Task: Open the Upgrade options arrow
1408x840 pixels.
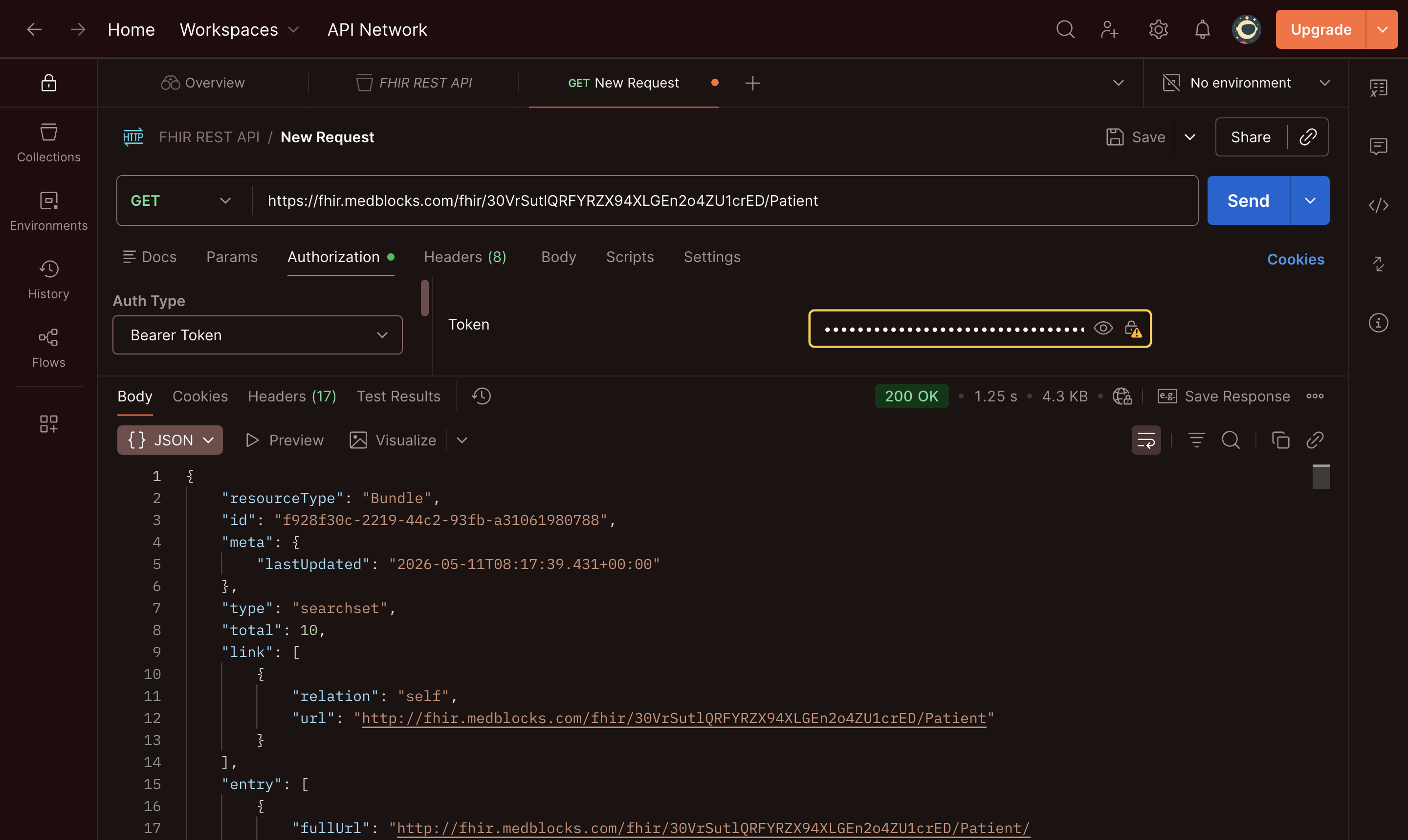Action: (x=1382, y=29)
